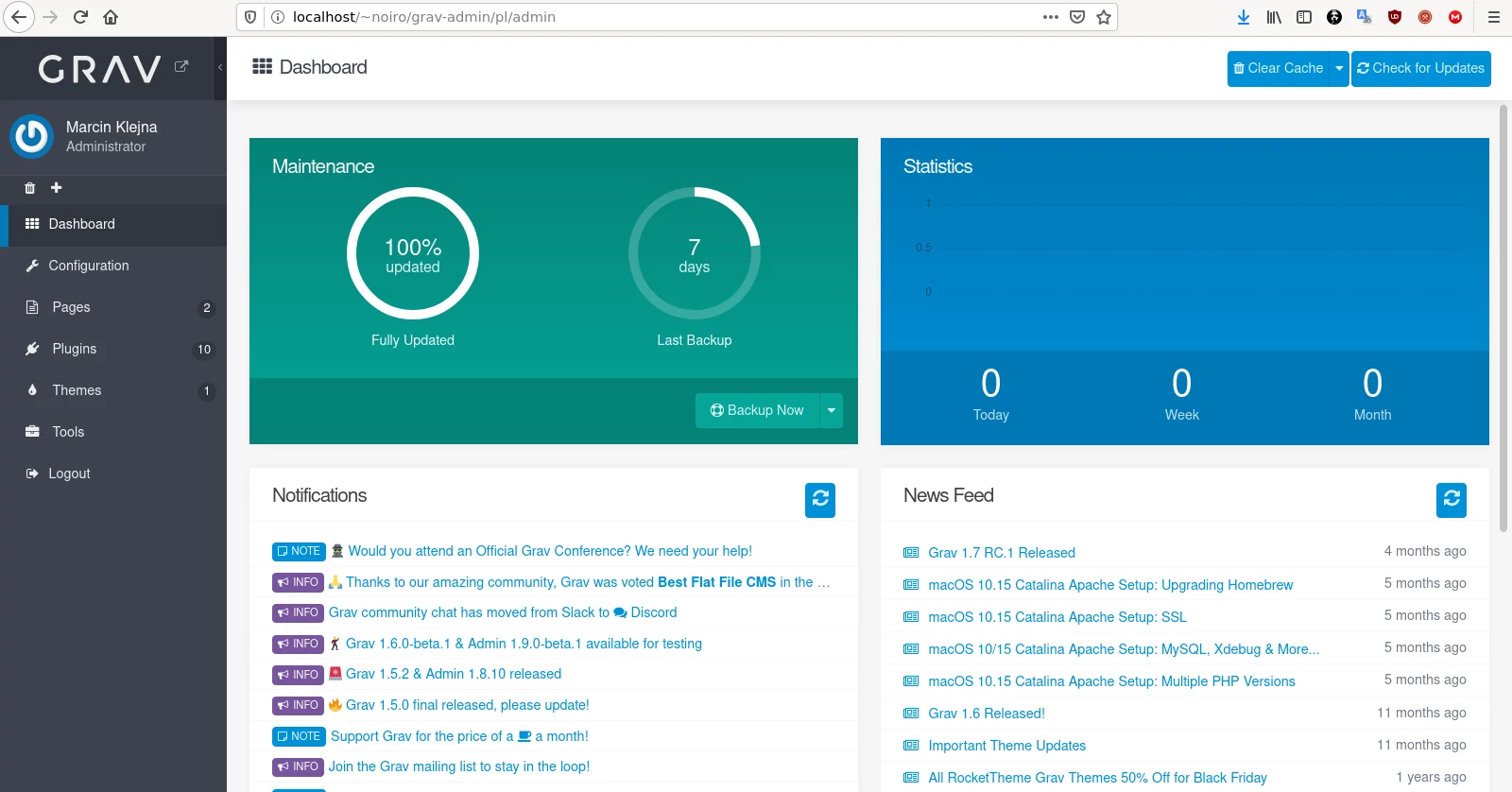Save the page to Pocket icon
Screen dimensions: 1512x792
[x=1077, y=17]
